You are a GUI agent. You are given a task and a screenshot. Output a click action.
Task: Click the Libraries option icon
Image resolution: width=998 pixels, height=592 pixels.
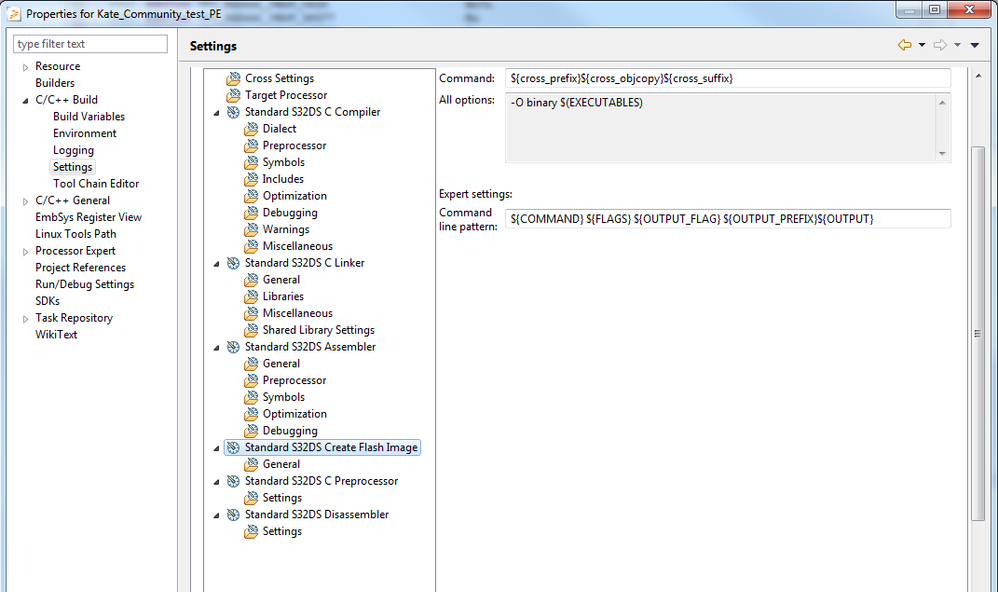[251, 297]
